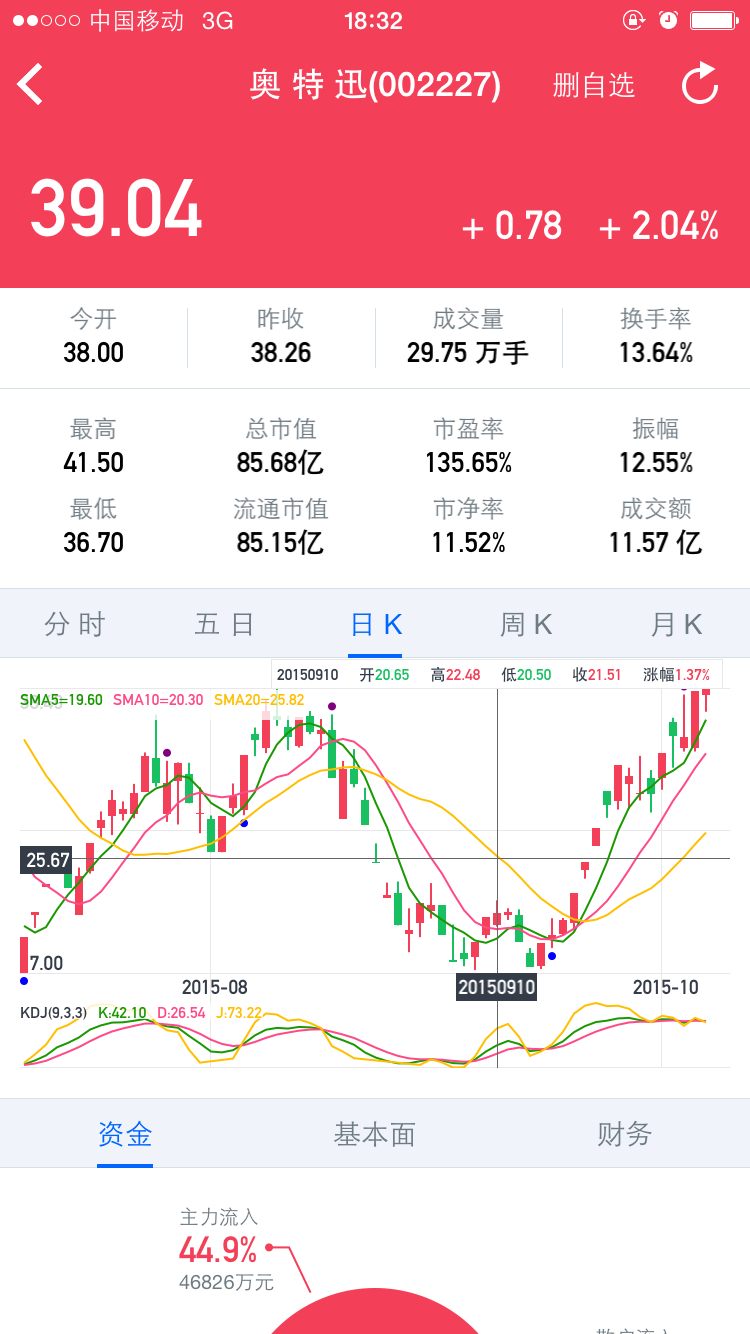Tap the 成交额 value 11.57 亿
Image resolution: width=750 pixels, height=1334 pixels.
click(656, 543)
